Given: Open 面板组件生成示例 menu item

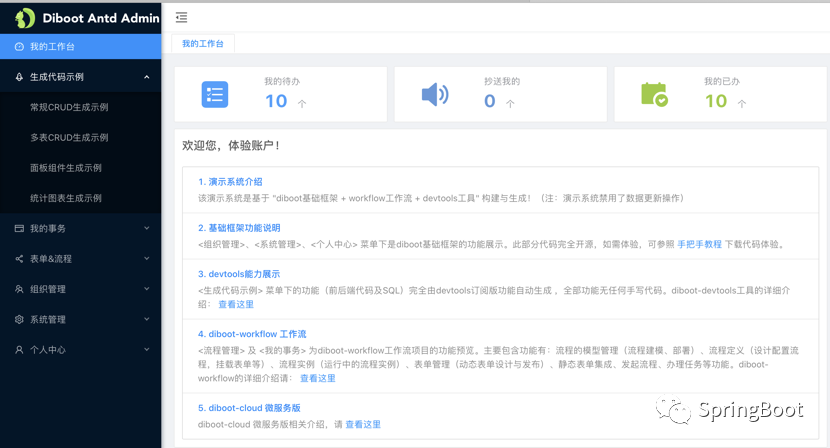Looking at the screenshot, I should pos(80,168).
